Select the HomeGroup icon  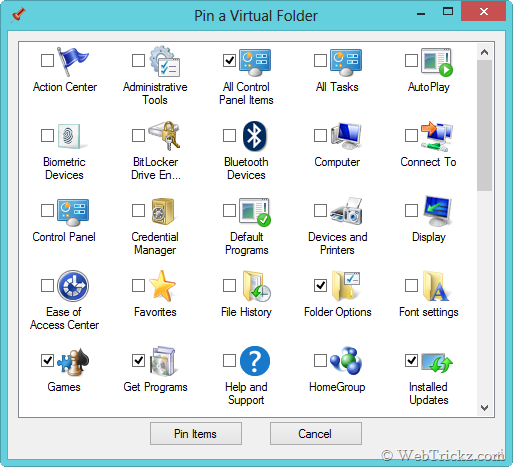346,361
